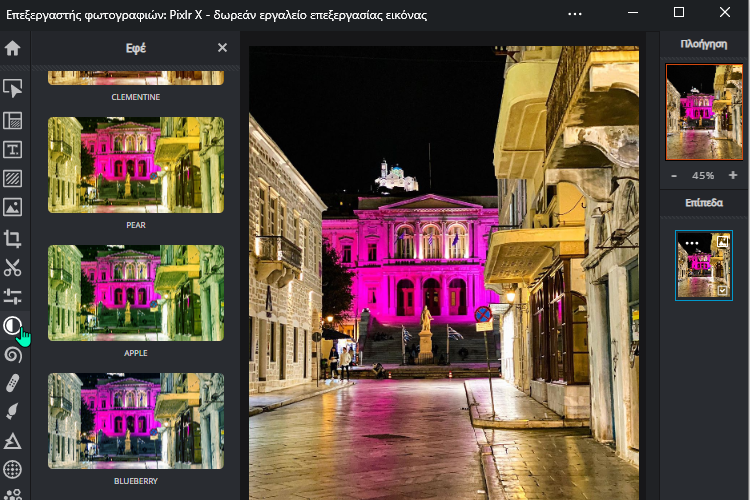Viewport: 750px width, 500px height.
Task: Apply the PEAR effect preset
Action: pyautogui.click(x=136, y=165)
